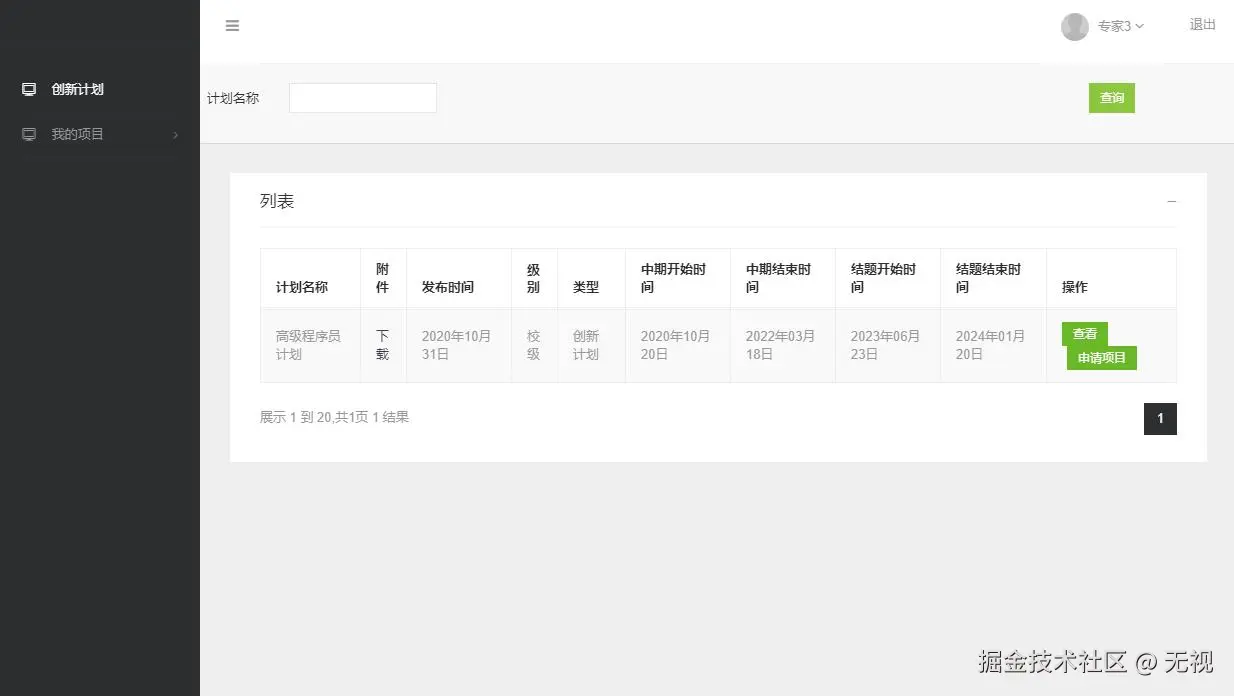The width and height of the screenshot is (1234, 696).
Task: Click the 2024年01月20日 date cell
Action: [991, 345]
